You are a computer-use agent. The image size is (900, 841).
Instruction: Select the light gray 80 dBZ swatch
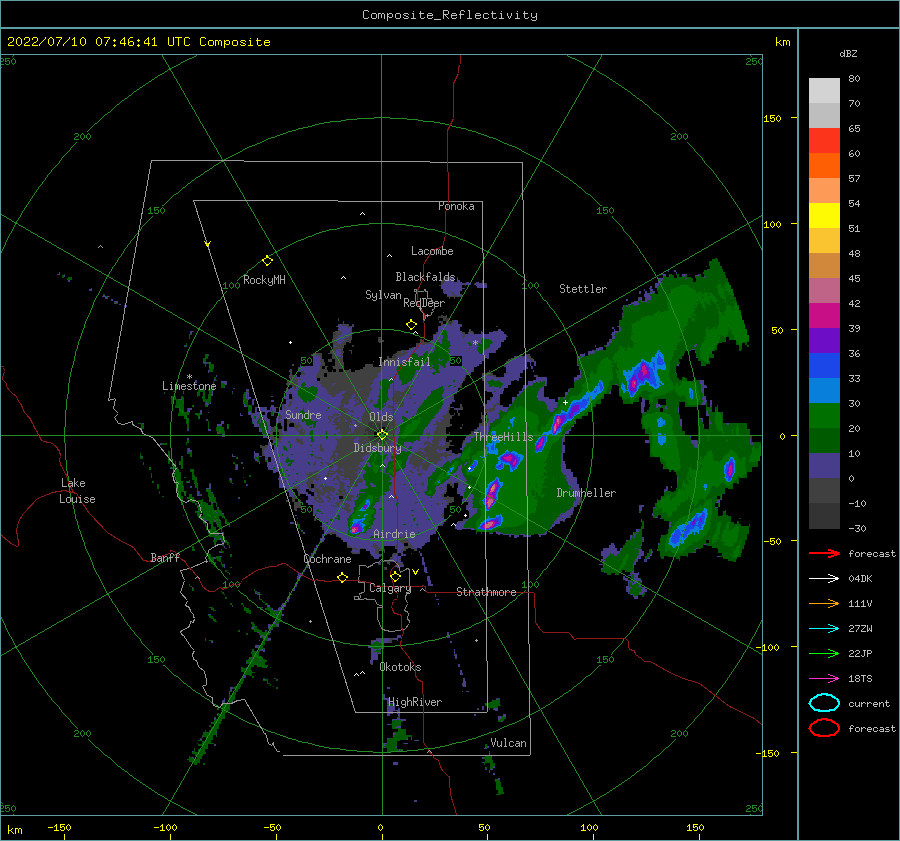point(824,90)
